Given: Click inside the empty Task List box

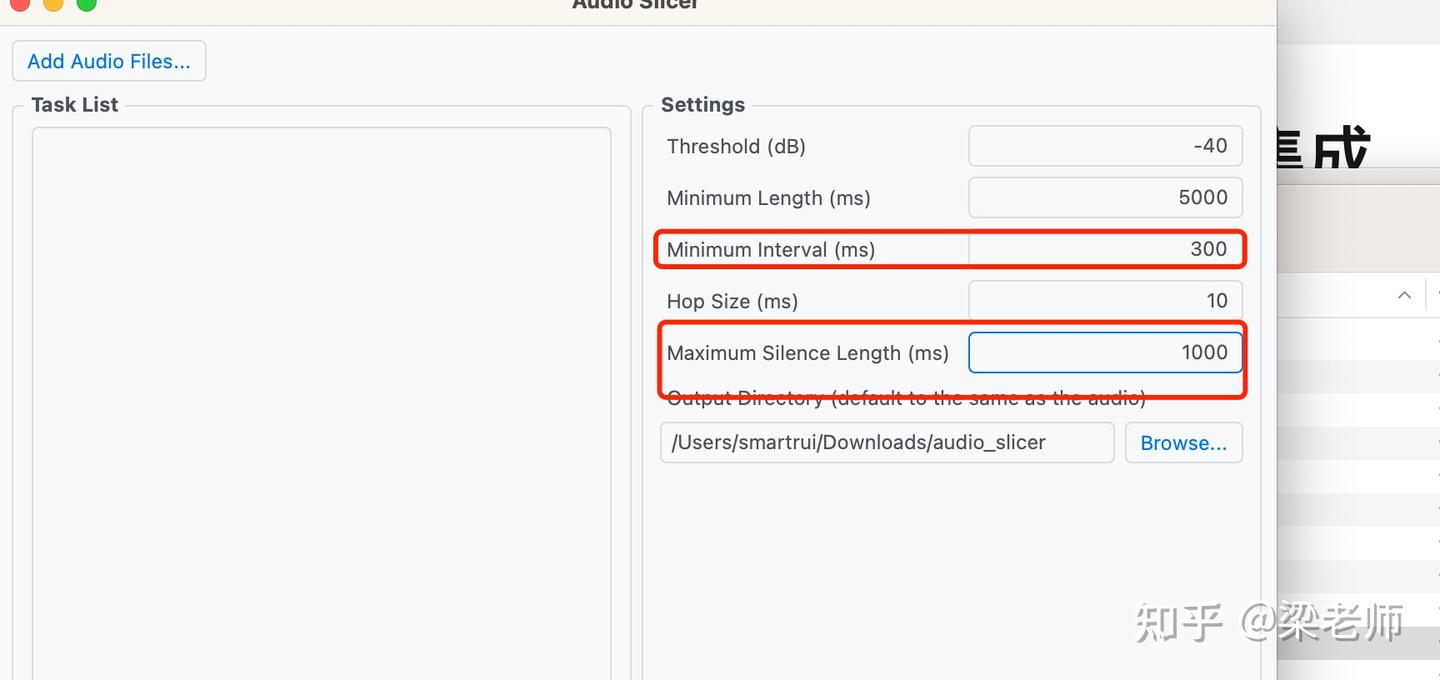Looking at the screenshot, I should pos(321,400).
